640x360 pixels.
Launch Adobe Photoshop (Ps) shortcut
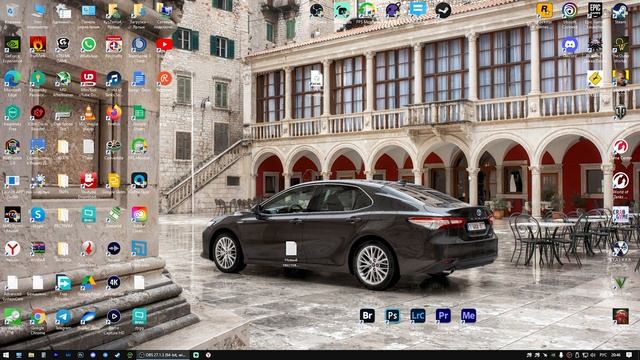[x=392, y=316]
